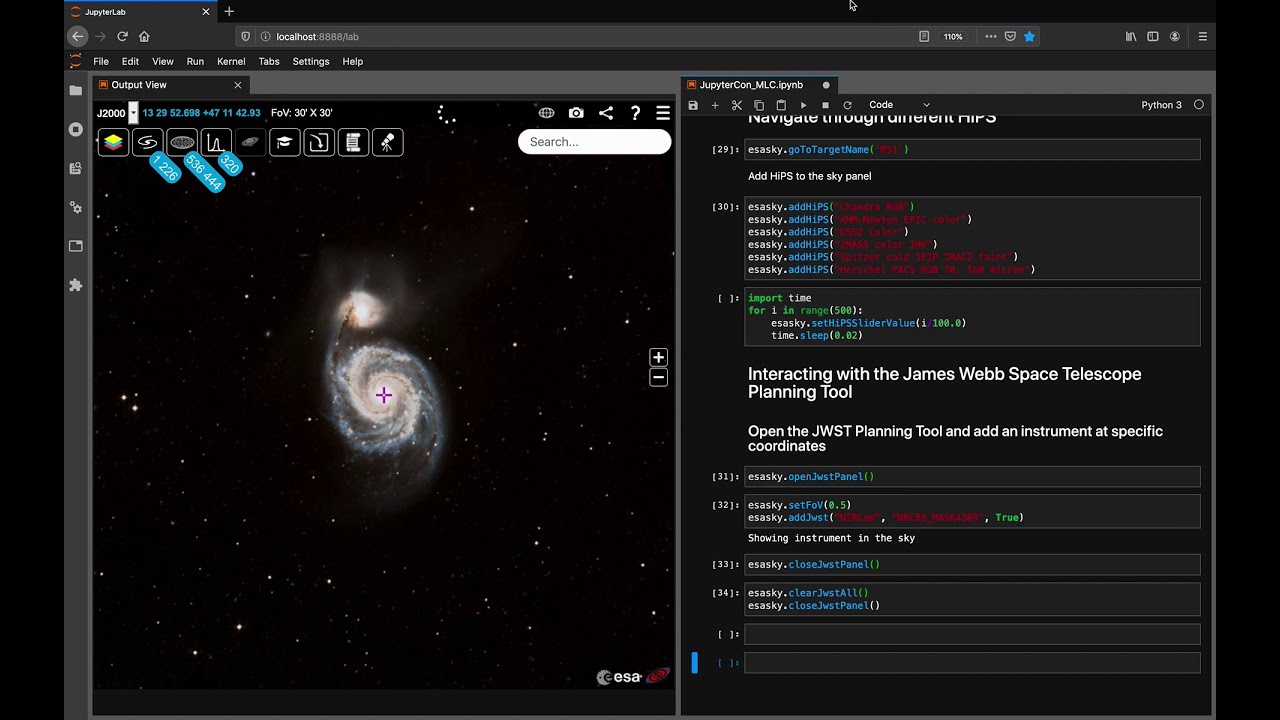
Task: Open the Help menu
Action: (353, 61)
